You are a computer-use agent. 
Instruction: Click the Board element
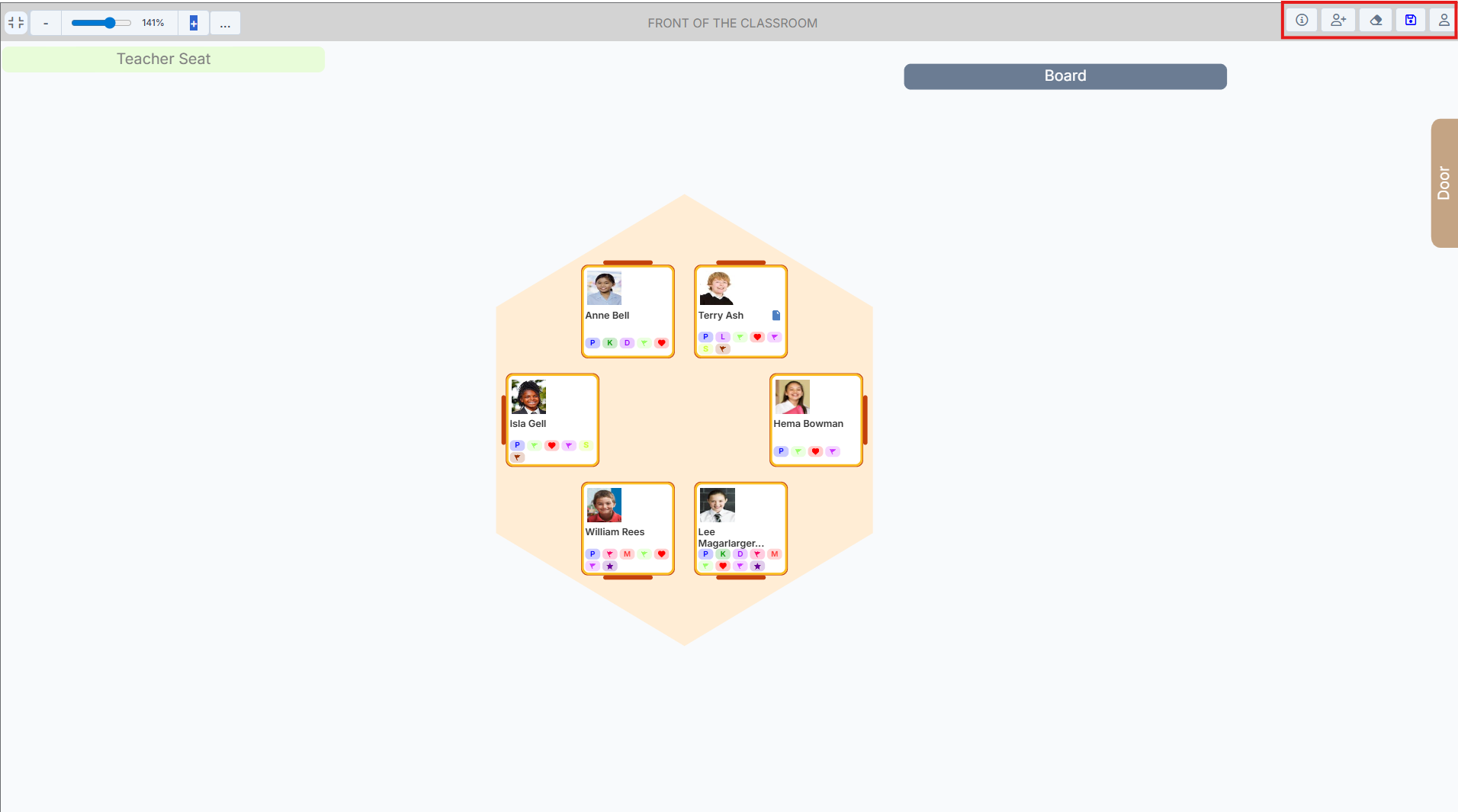point(1065,76)
